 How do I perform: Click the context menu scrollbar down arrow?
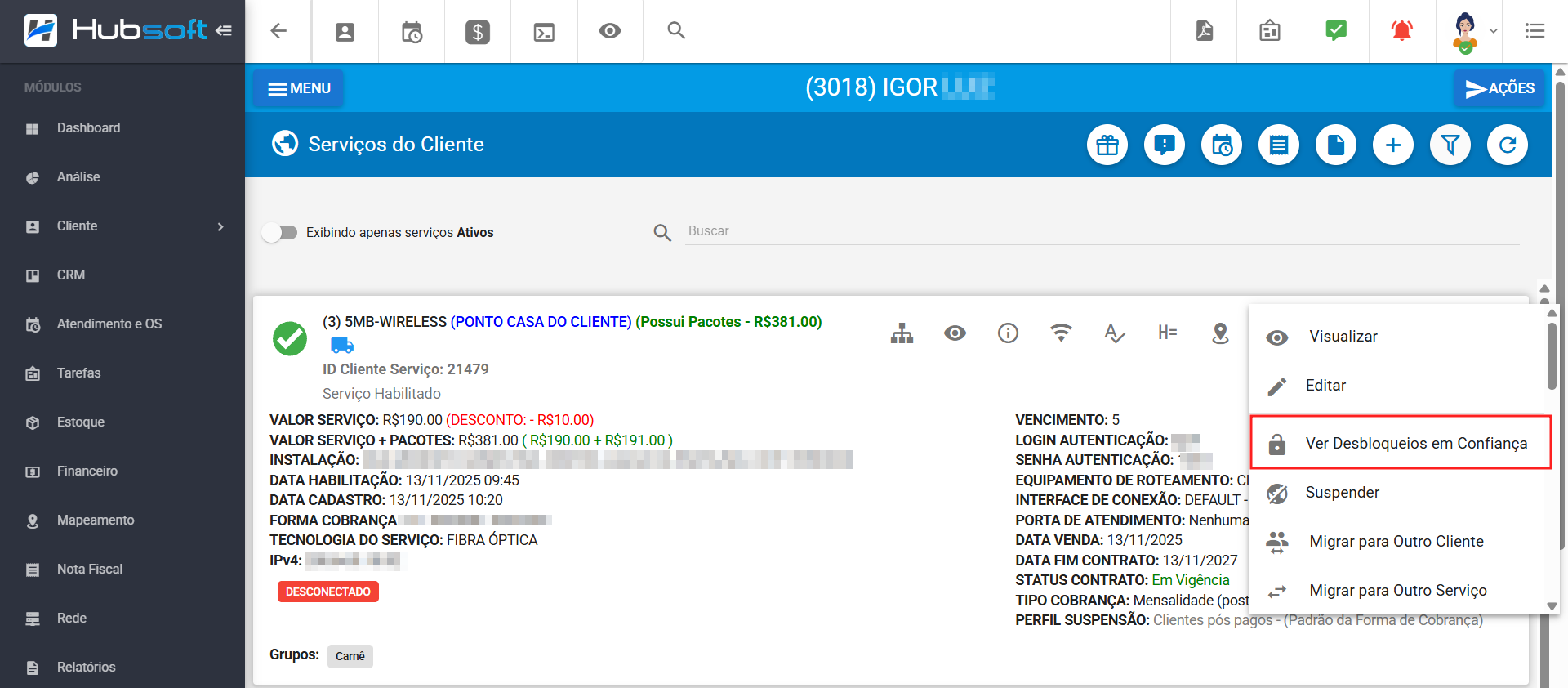(x=1552, y=606)
